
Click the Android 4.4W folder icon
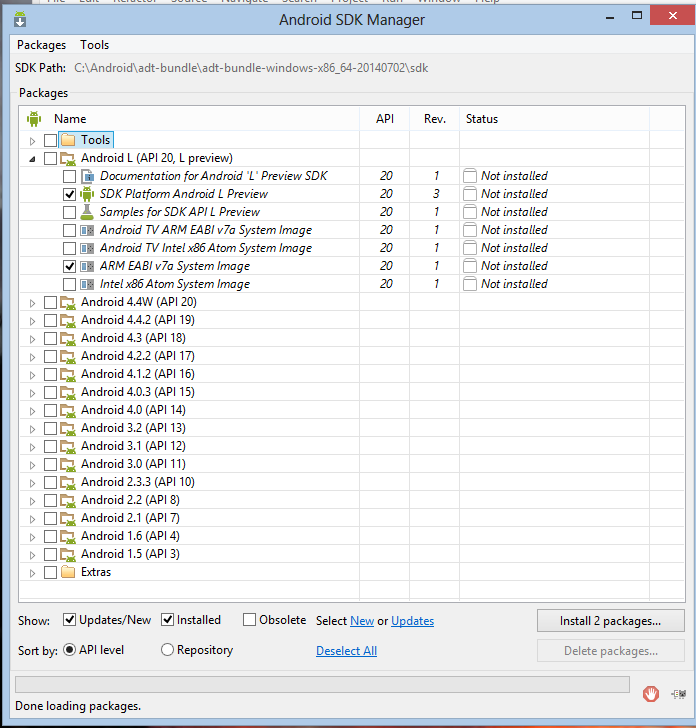68,303
